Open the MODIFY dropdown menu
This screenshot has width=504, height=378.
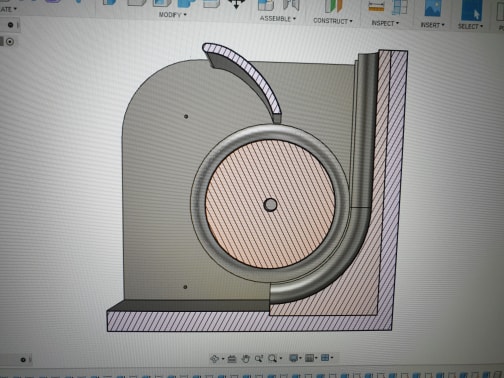(x=172, y=15)
